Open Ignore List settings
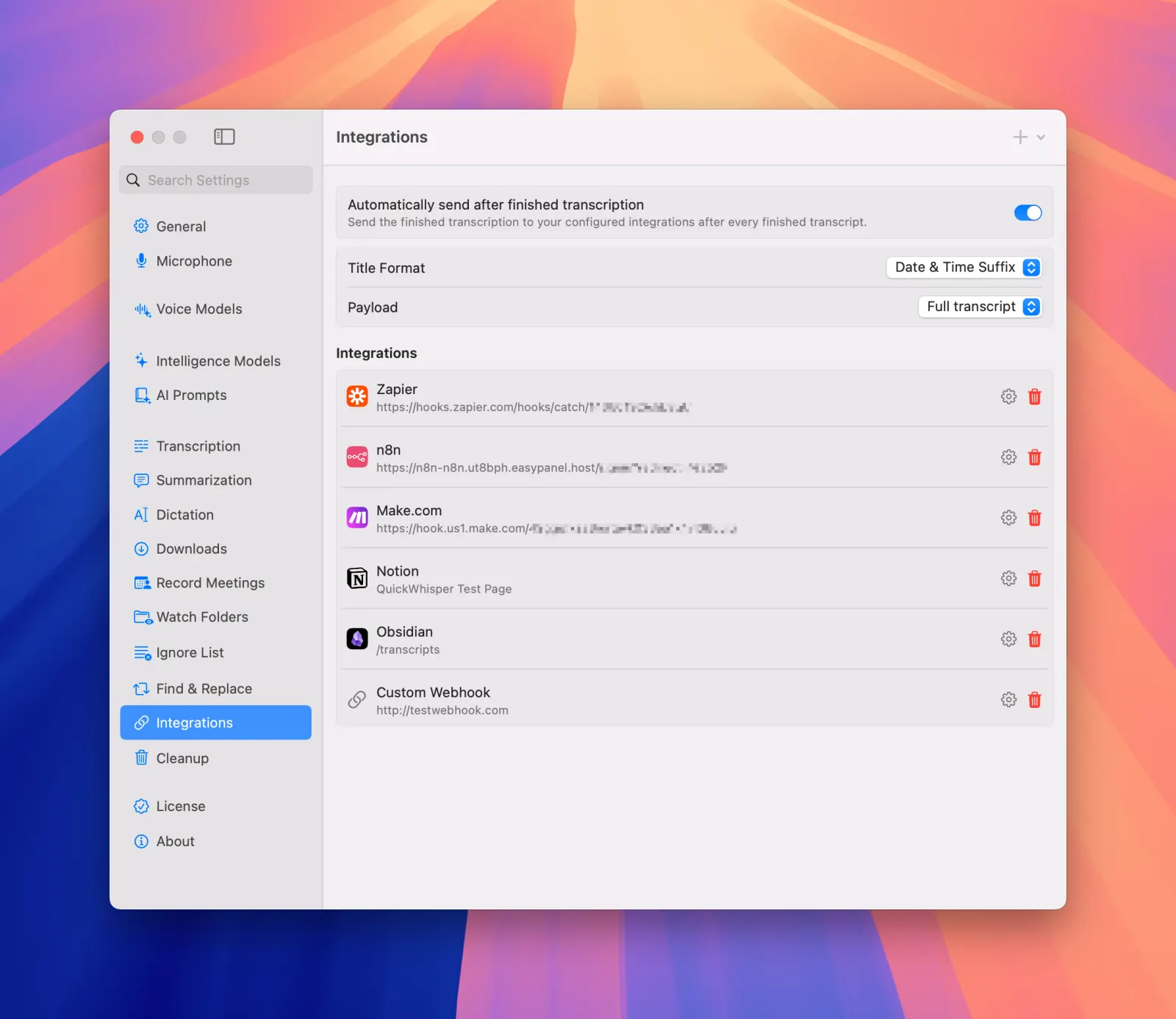This screenshot has width=1176, height=1019. coord(216,653)
